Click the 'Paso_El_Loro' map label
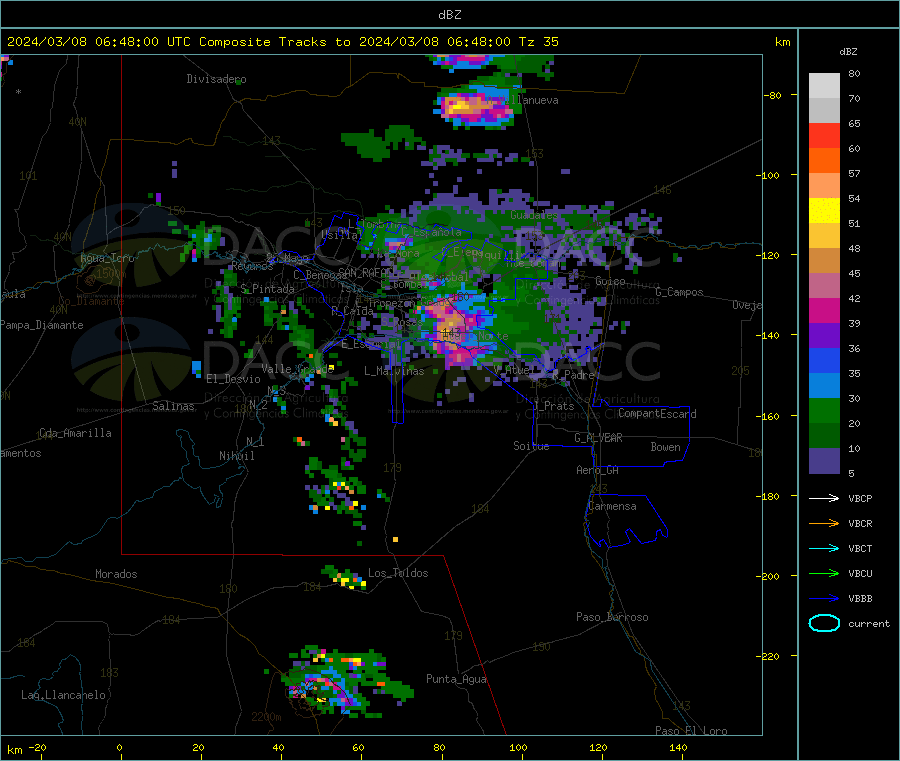The image size is (900, 761). coord(691,731)
